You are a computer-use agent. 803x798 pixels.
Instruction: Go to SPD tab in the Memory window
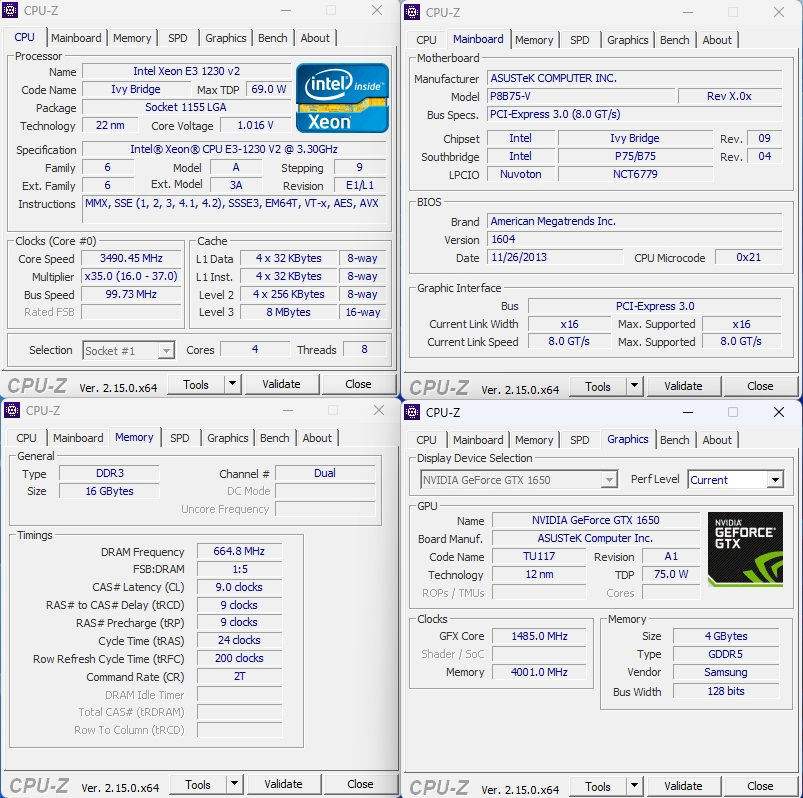(180, 438)
